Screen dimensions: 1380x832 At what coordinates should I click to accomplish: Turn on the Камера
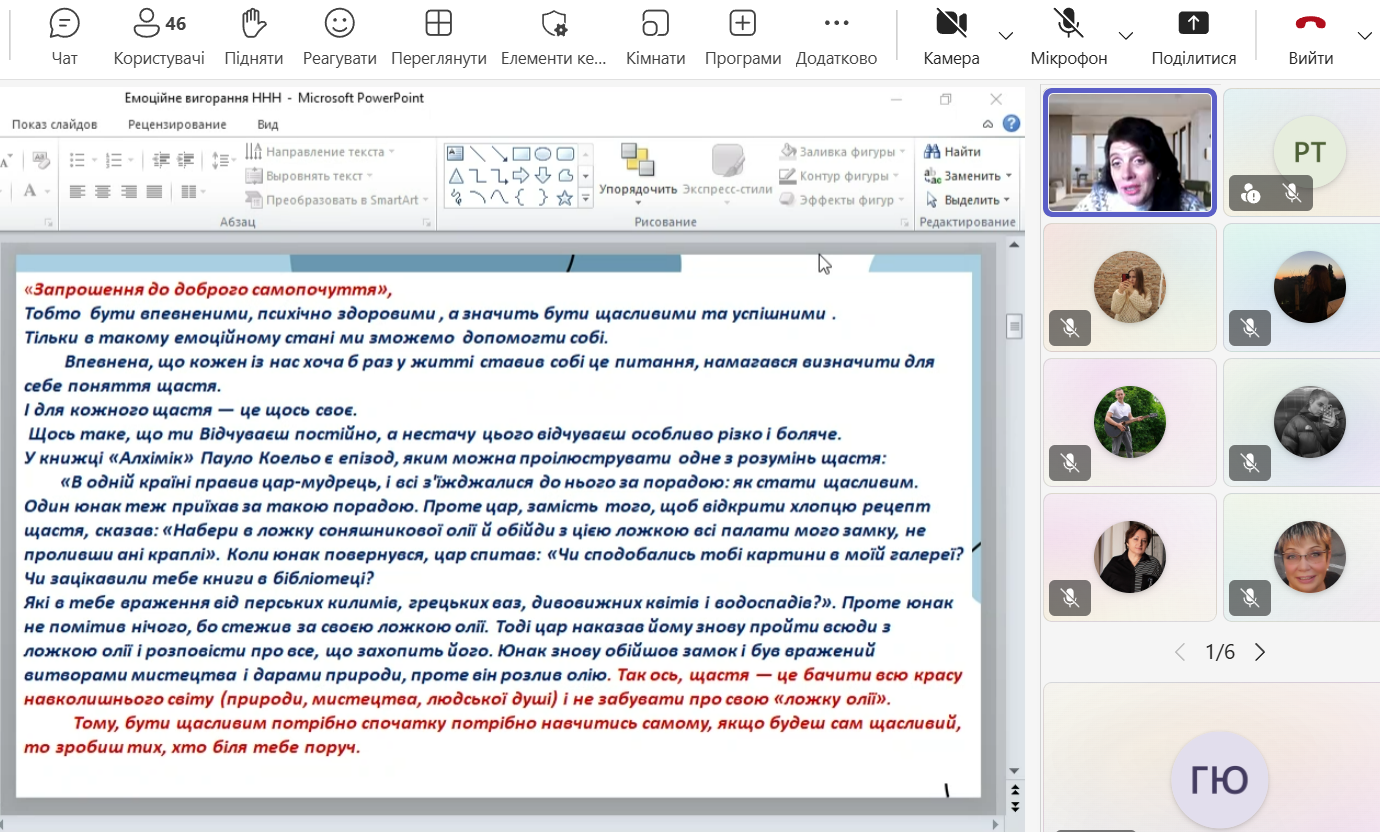click(x=951, y=38)
